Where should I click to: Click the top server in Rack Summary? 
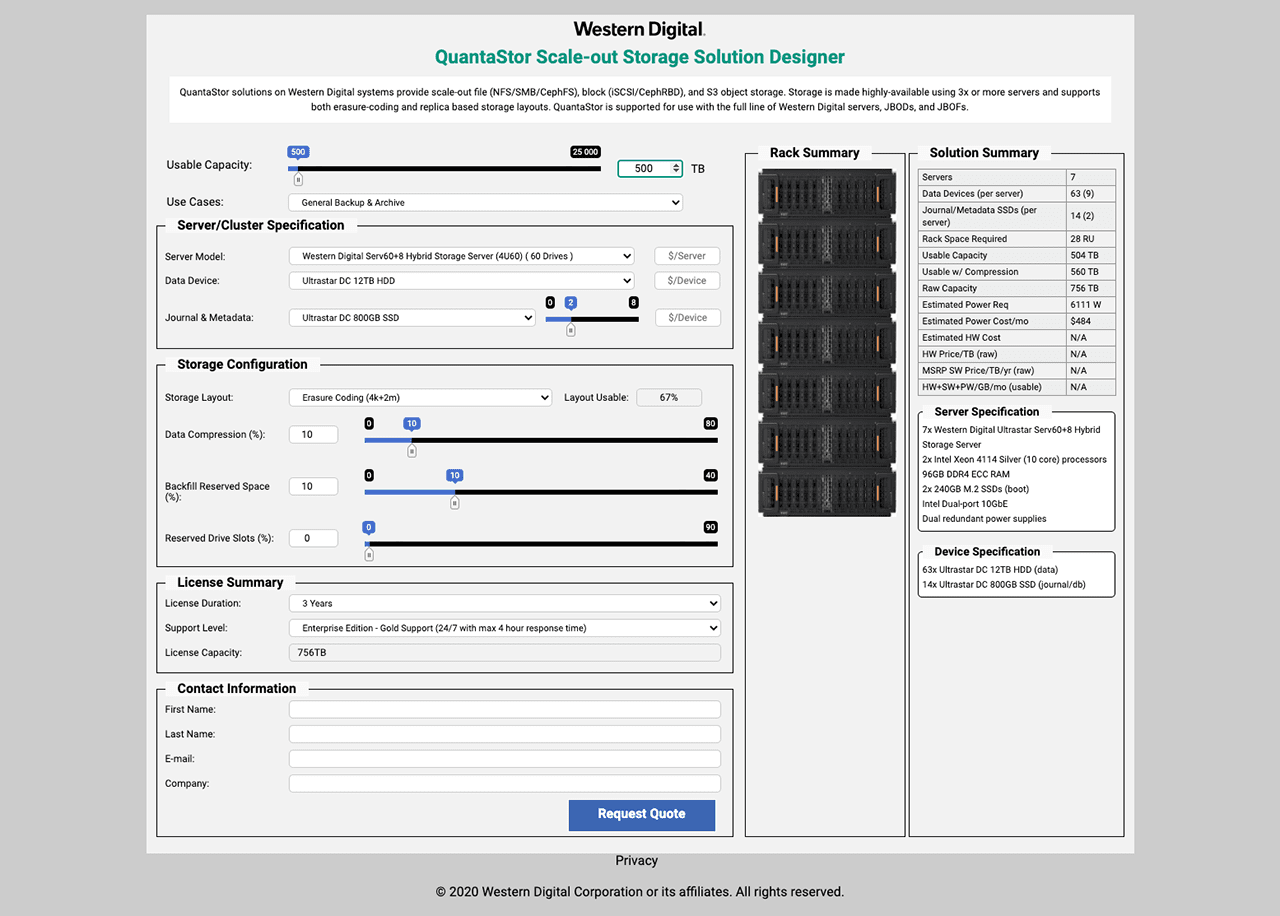click(828, 193)
